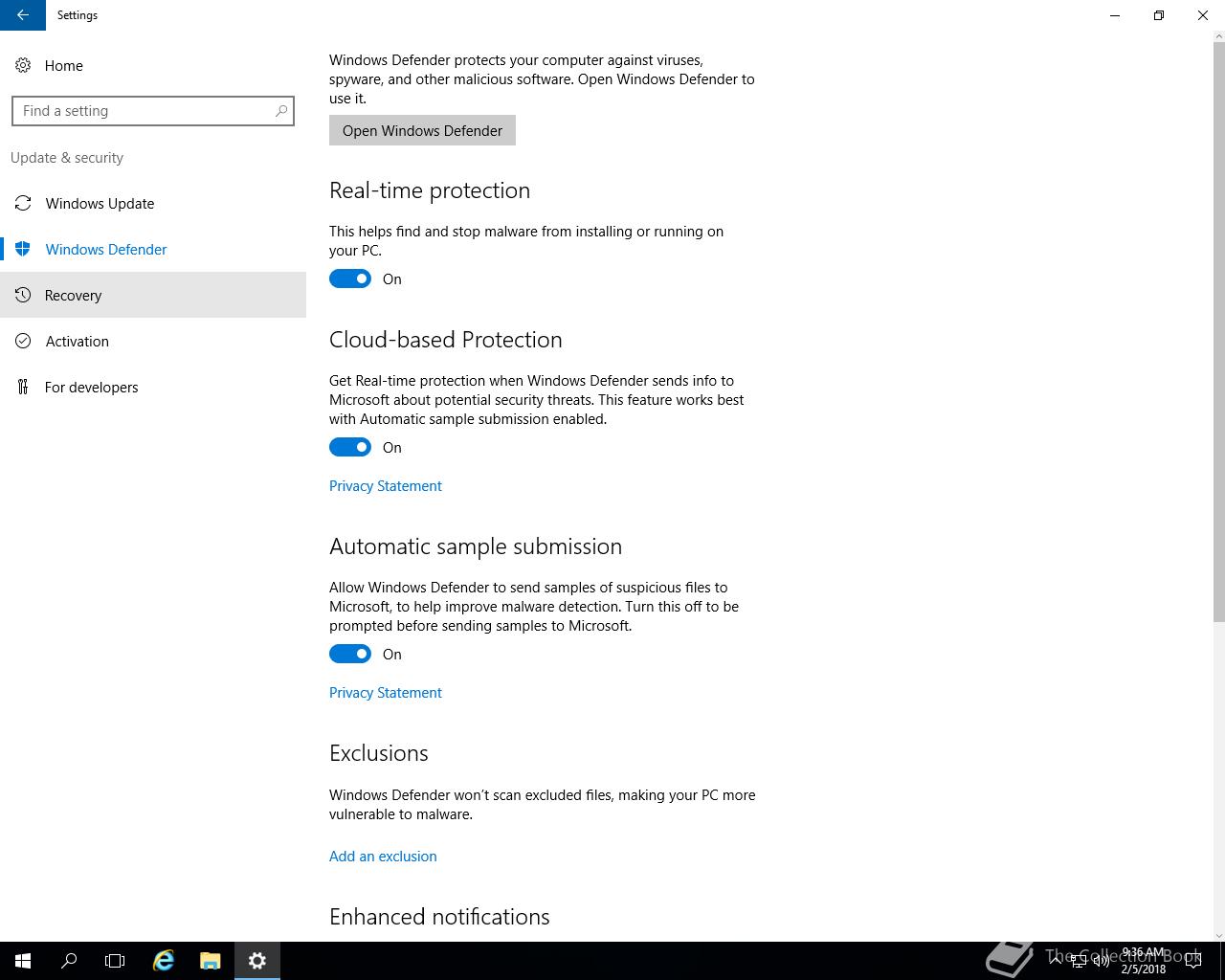
Task: Turn off Real-time protection toggle
Action: click(x=350, y=278)
